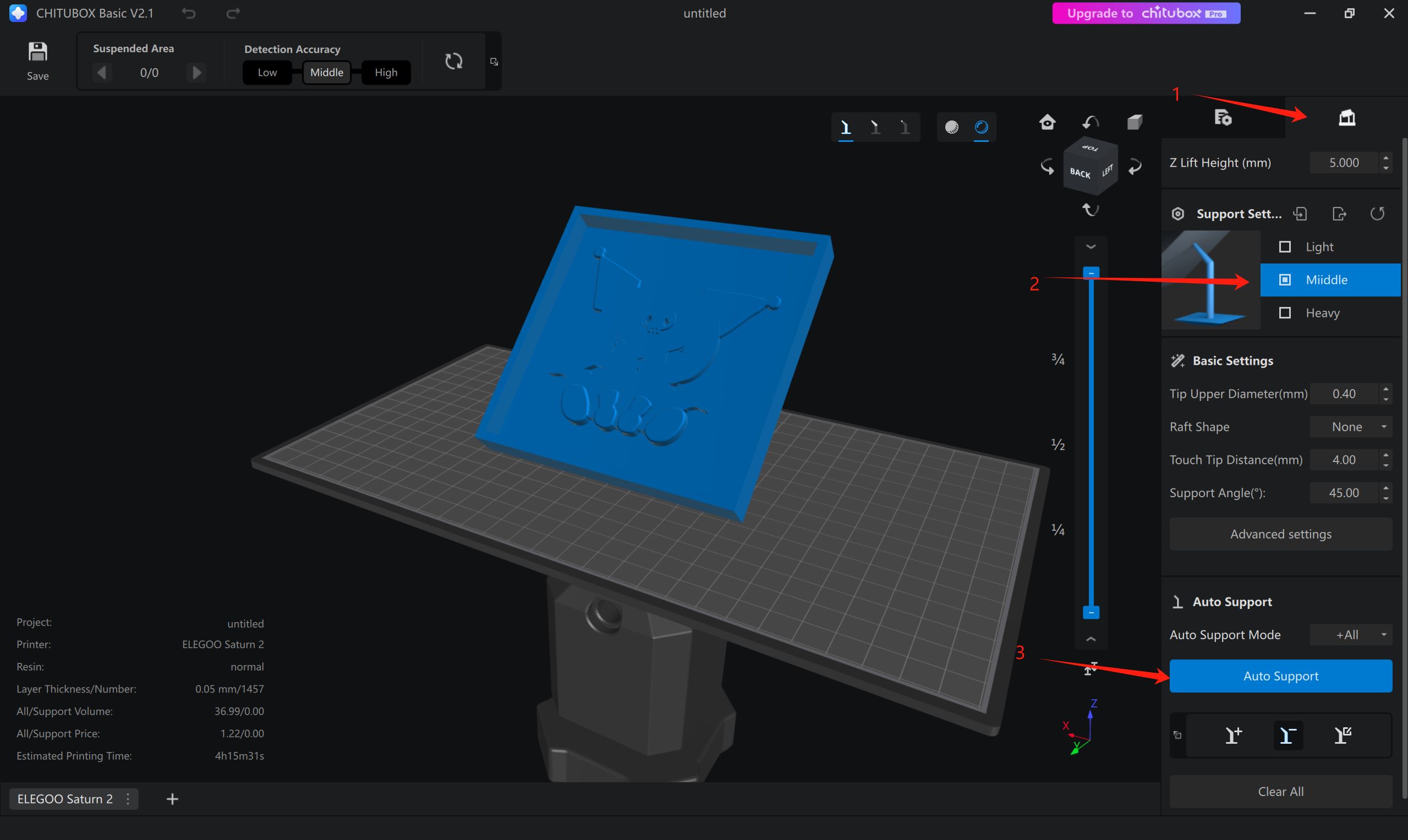Select the first support view mode icon
The width and height of the screenshot is (1408, 840).
(x=846, y=128)
